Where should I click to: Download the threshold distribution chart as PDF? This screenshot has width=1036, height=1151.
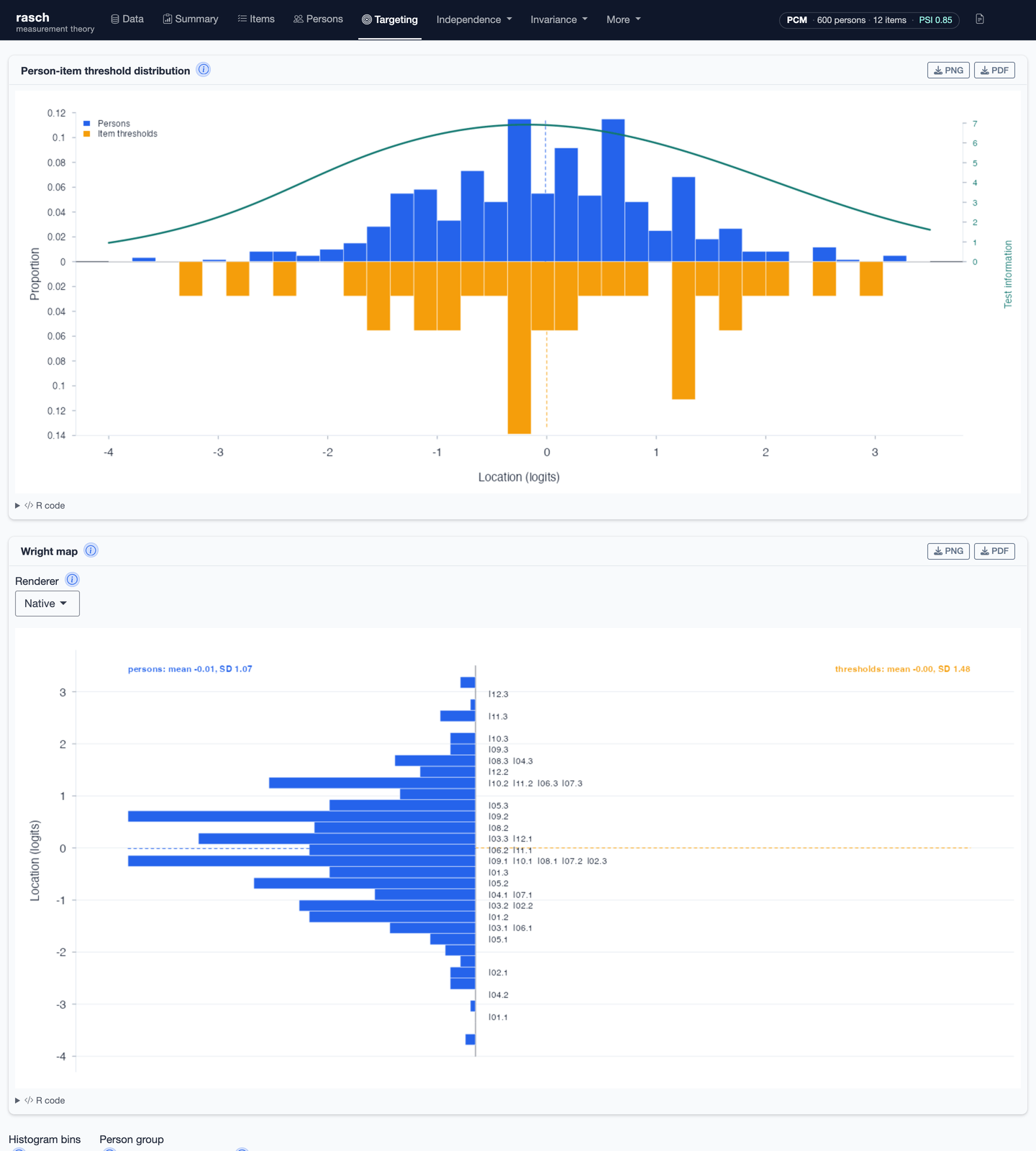tap(994, 70)
